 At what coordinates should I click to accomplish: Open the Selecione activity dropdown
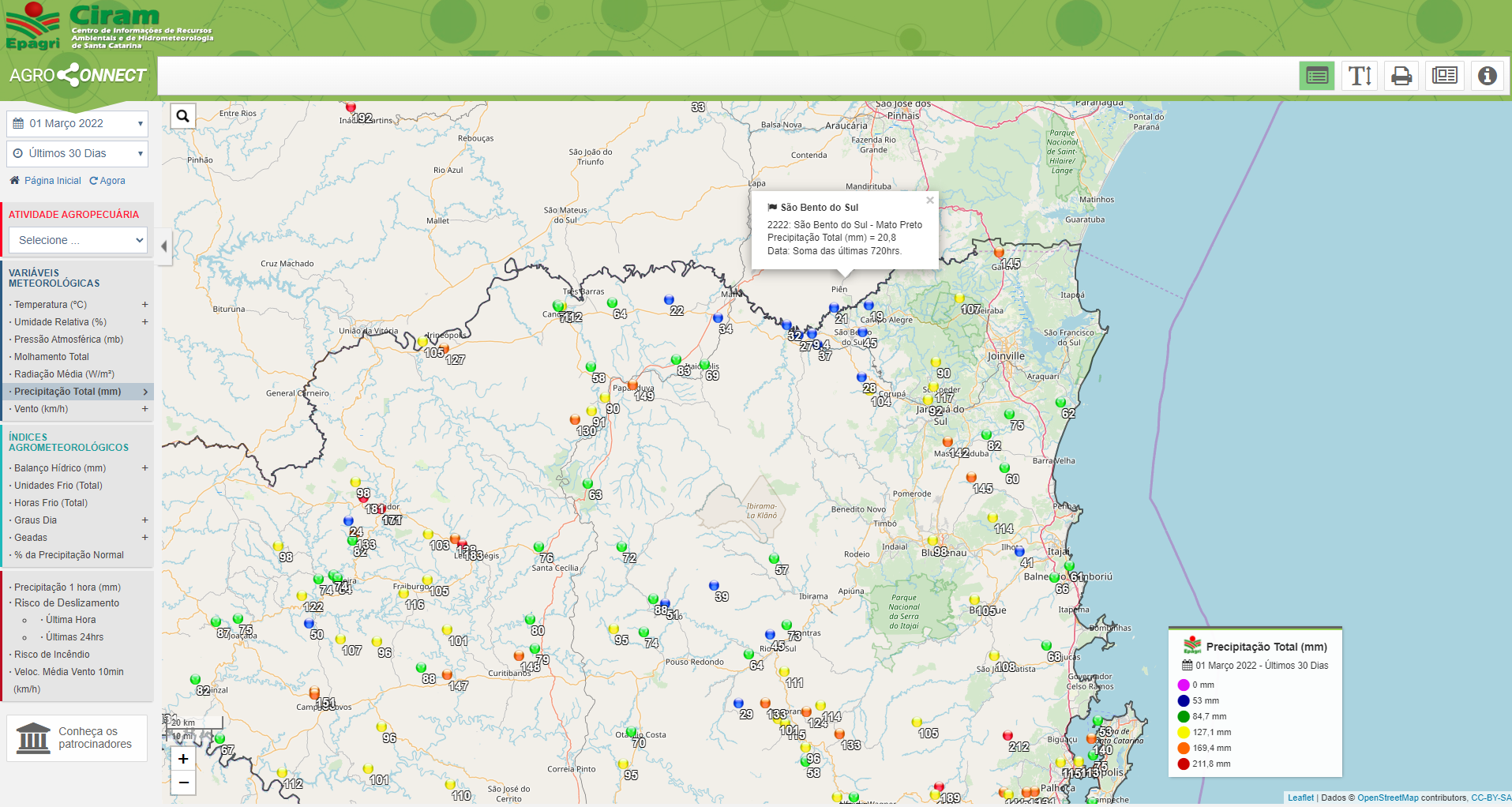(x=78, y=240)
